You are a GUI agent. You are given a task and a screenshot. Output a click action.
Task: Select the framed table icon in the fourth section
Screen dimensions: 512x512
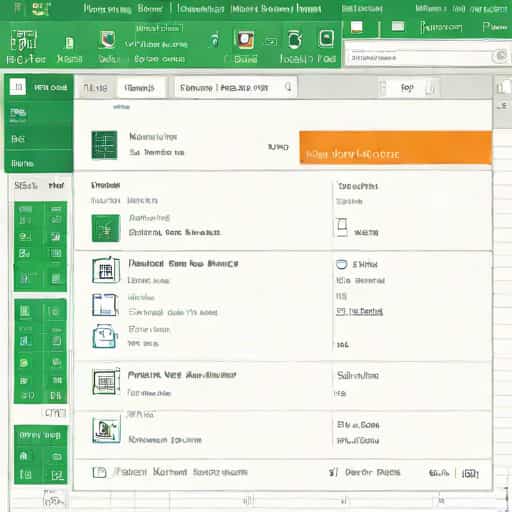tap(106, 381)
